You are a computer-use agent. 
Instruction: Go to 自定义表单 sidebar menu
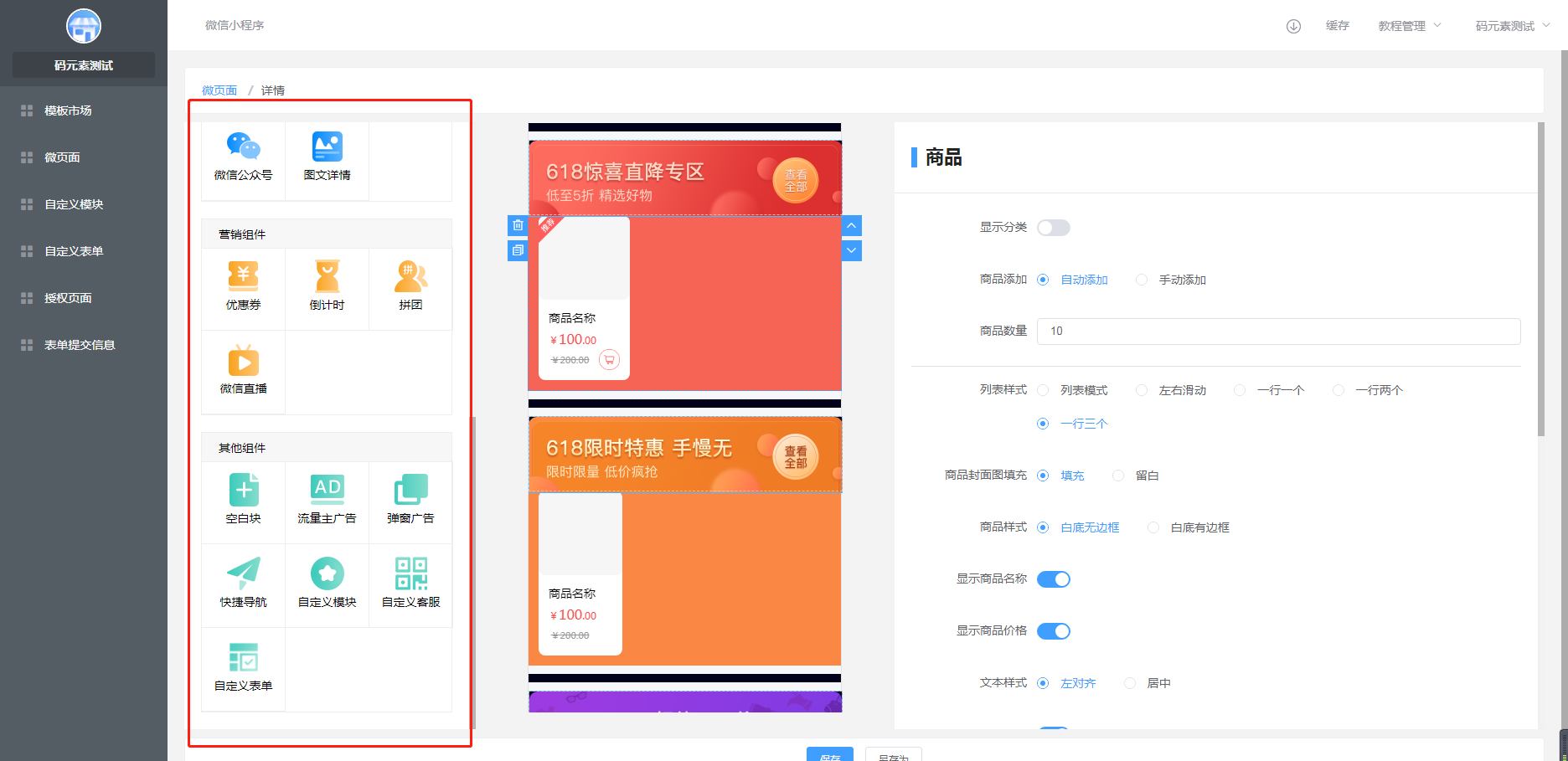tap(74, 251)
